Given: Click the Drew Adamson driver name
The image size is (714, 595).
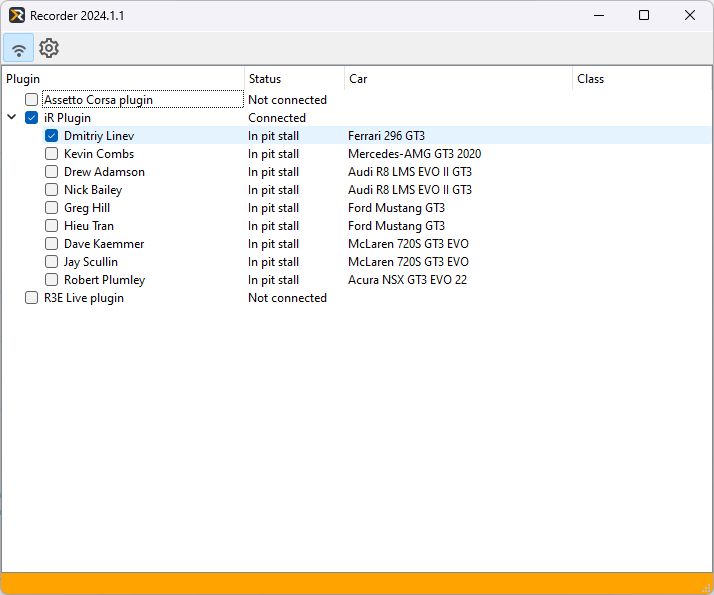Looking at the screenshot, I should coord(104,172).
